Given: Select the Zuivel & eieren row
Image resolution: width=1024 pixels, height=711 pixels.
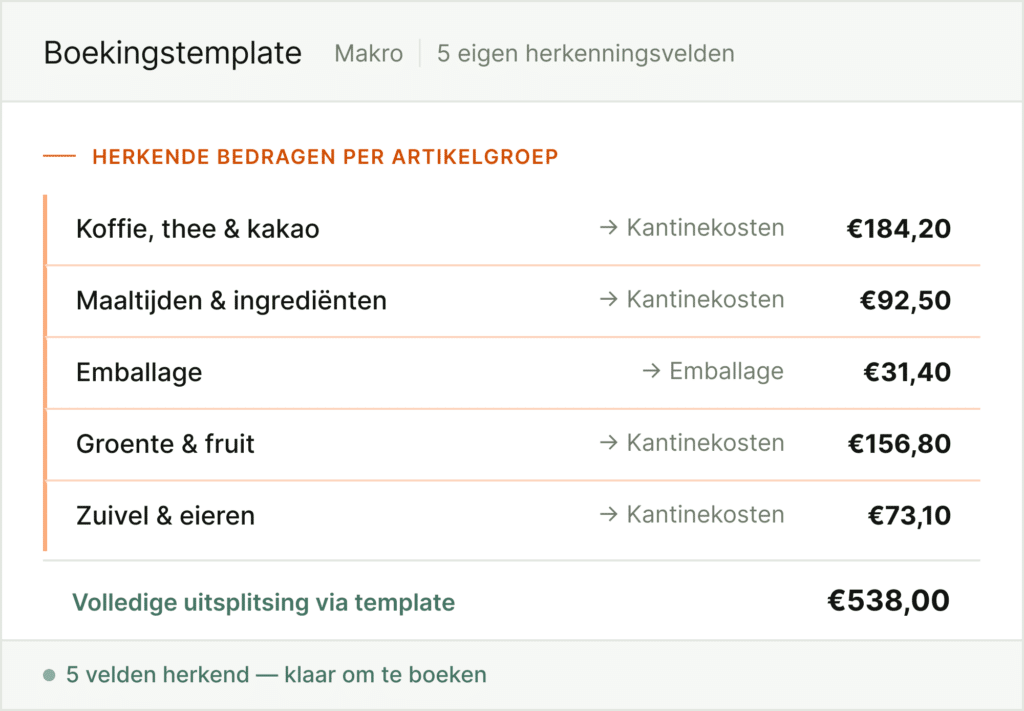Looking at the screenshot, I should (165, 516).
